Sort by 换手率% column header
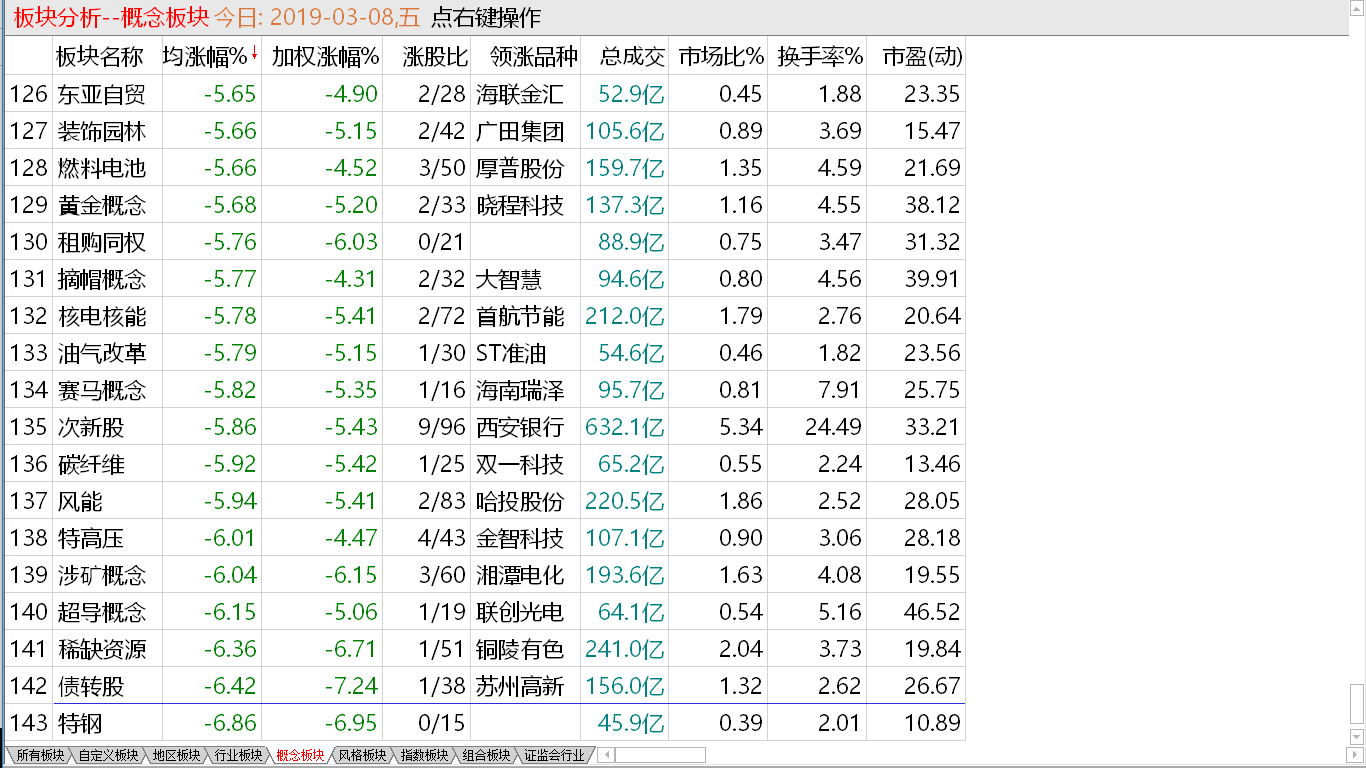The height and width of the screenshot is (768, 1366). click(x=820, y=57)
